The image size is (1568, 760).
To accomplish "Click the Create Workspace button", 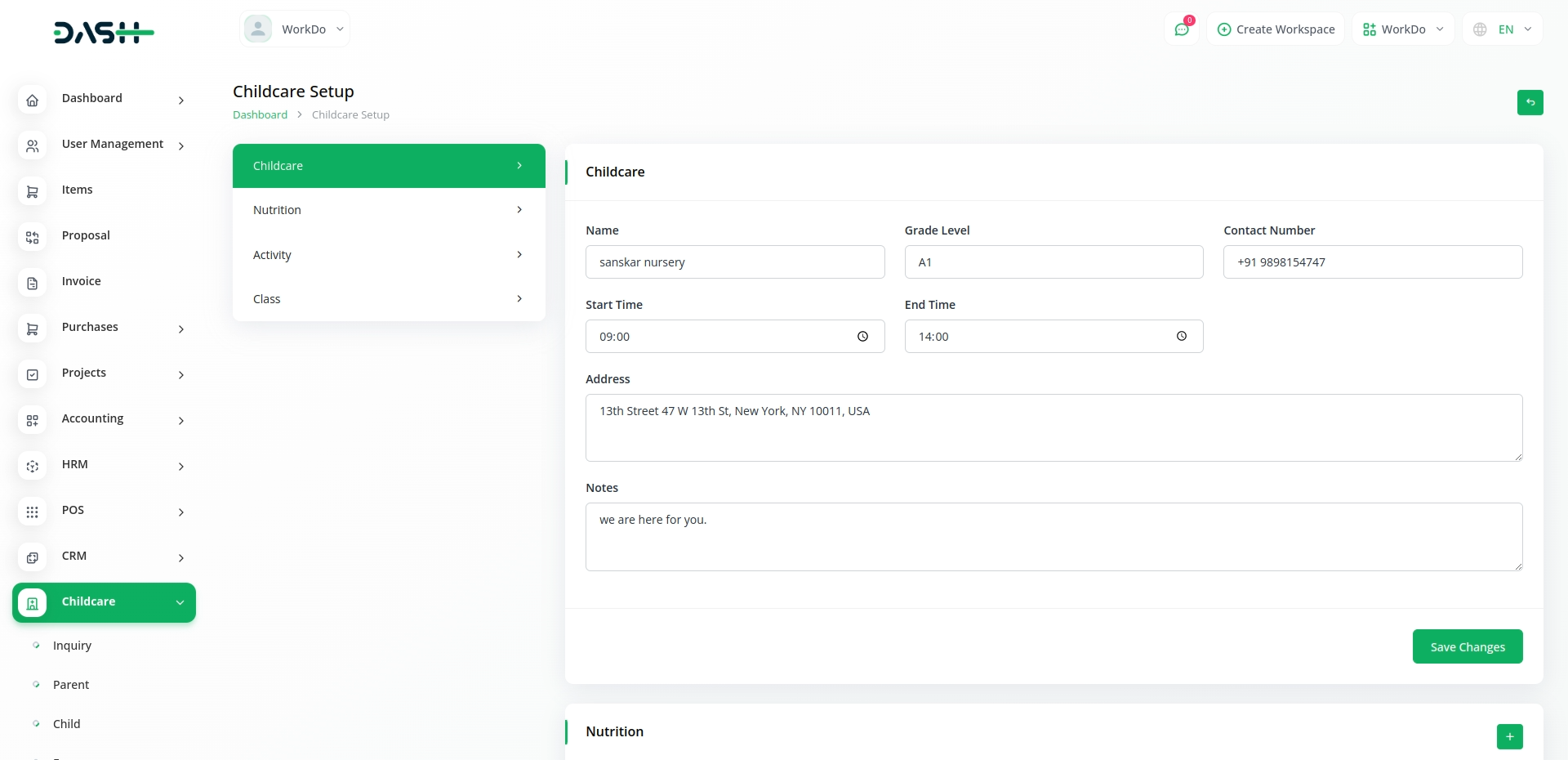I will click(1276, 29).
